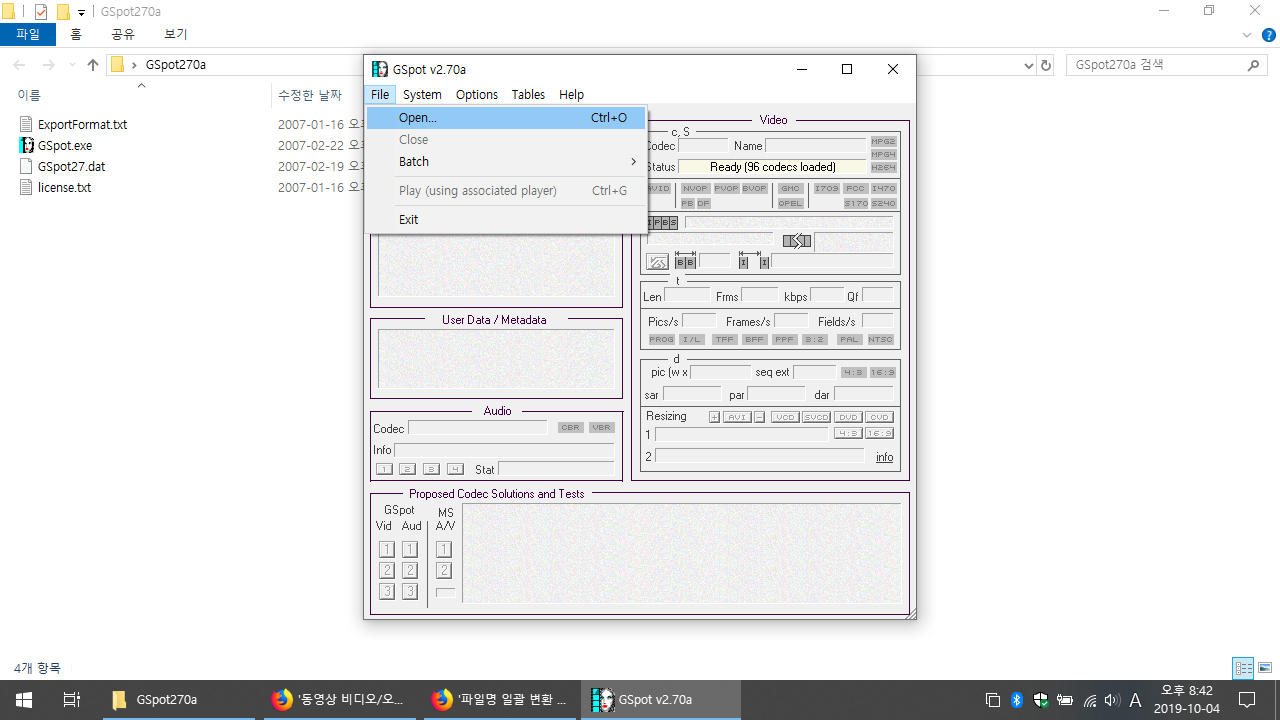Screen dimensions: 1280x720
Task: Click the Audio Codec field
Action: (x=478, y=428)
